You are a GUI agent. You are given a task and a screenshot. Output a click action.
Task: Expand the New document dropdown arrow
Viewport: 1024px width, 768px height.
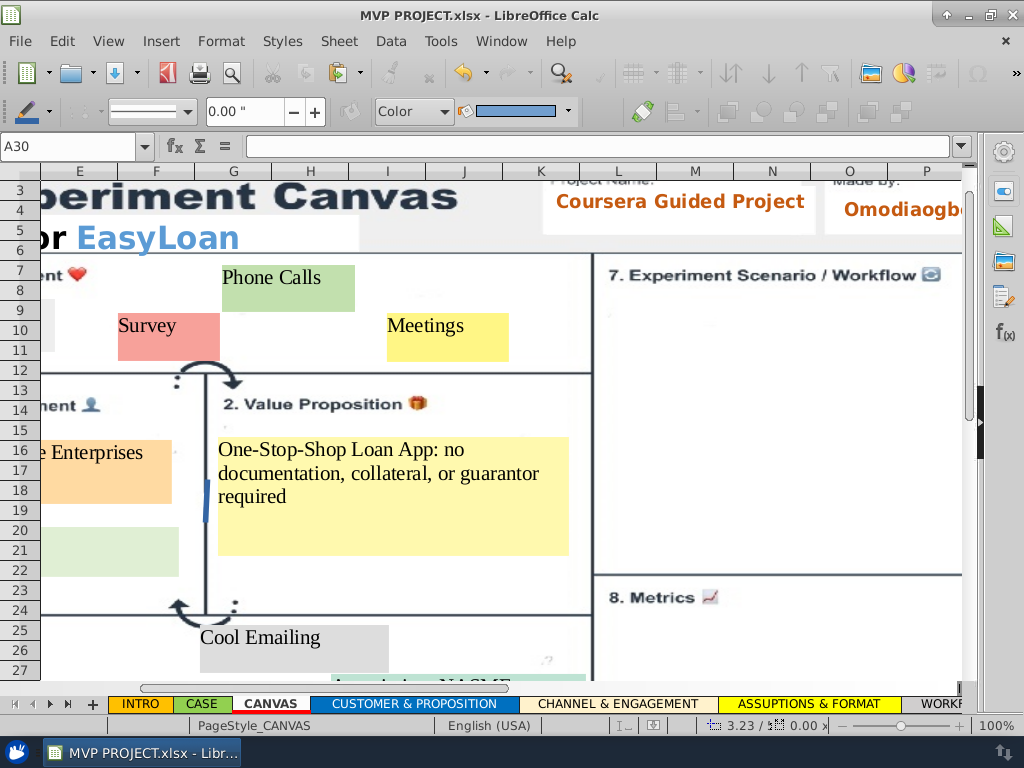pyautogui.click(x=49, y=73)
